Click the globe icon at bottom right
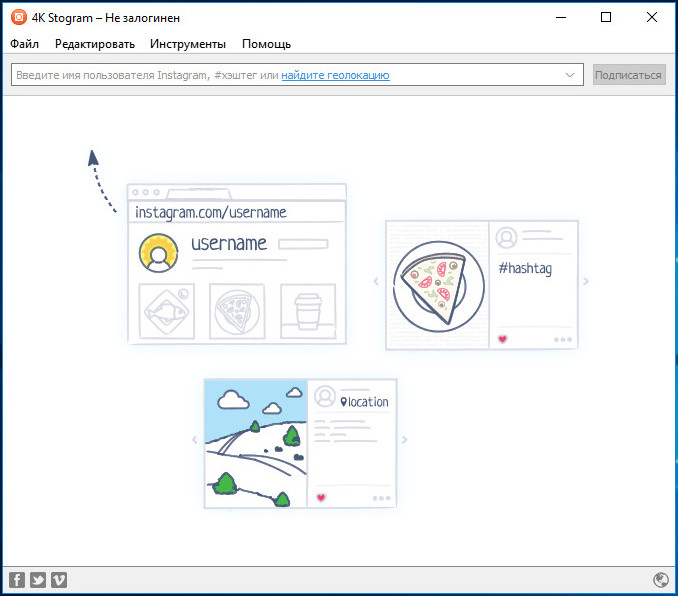Viewport: 678px width, 596px height. [x=660, y=580]
